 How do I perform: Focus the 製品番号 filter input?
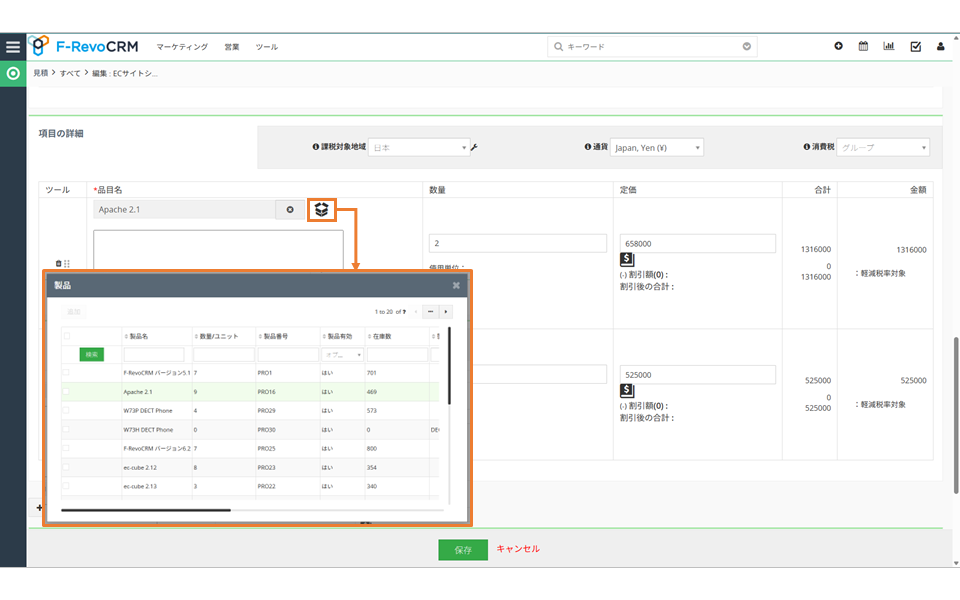tap(288, 354)
